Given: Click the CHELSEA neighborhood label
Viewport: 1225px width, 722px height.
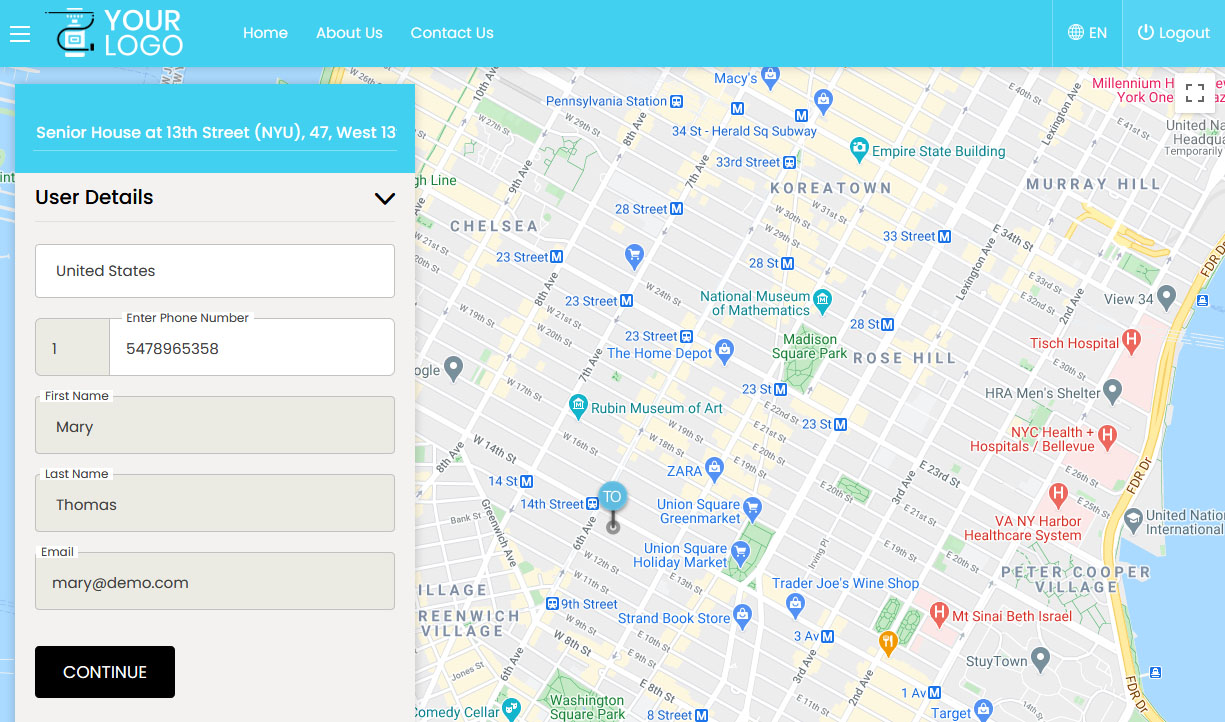Looking at the screenshot, I should pos(494,226).
